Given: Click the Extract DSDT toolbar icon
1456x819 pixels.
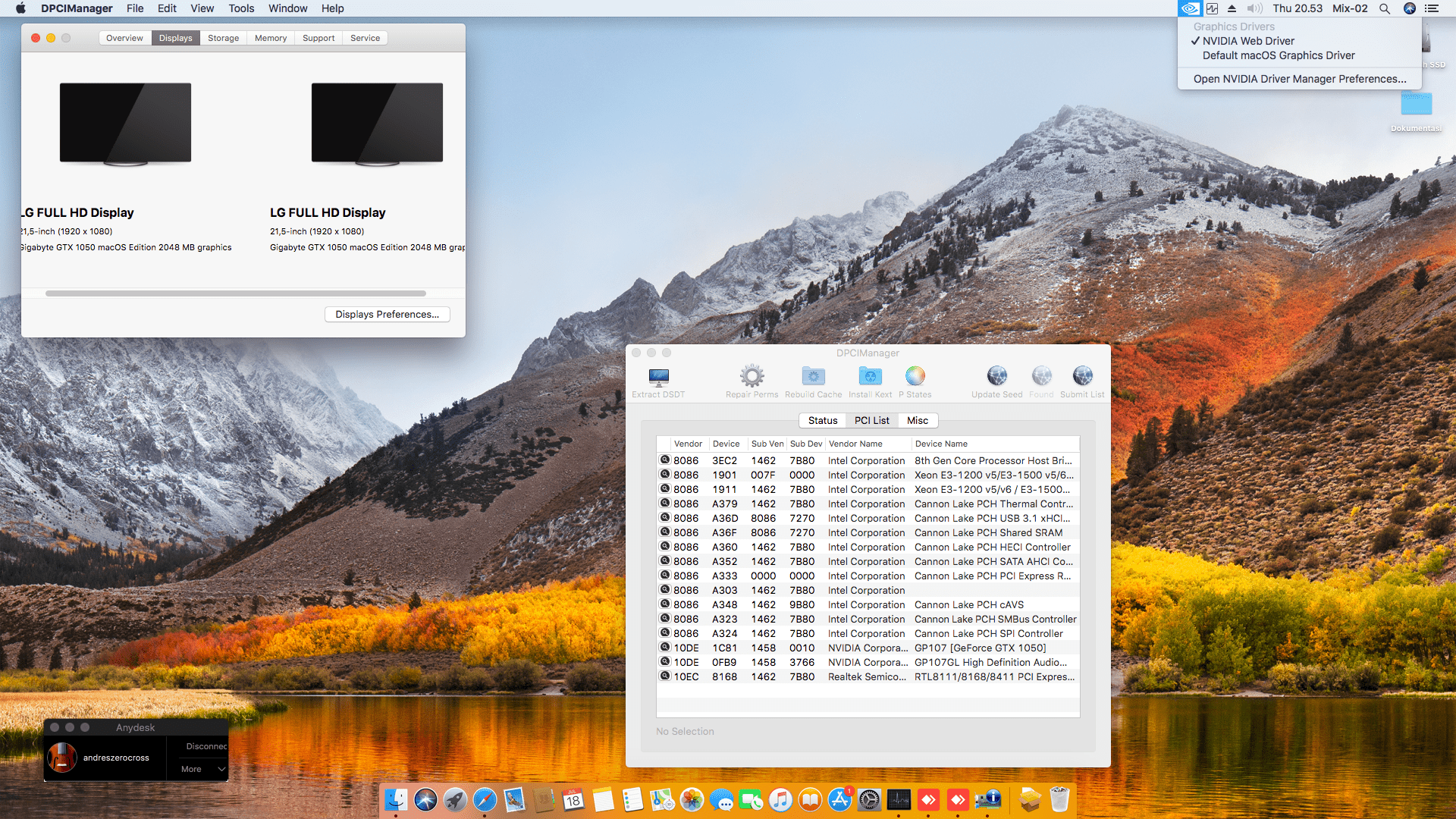Looking at the screenshot, I should [658, 377].
